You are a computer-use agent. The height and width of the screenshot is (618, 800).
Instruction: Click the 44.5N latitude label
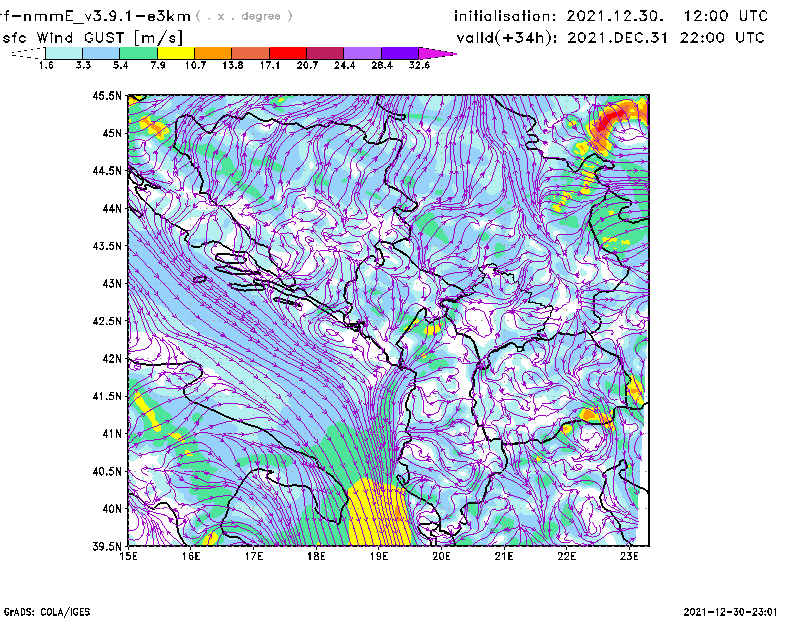coord(107,170)
